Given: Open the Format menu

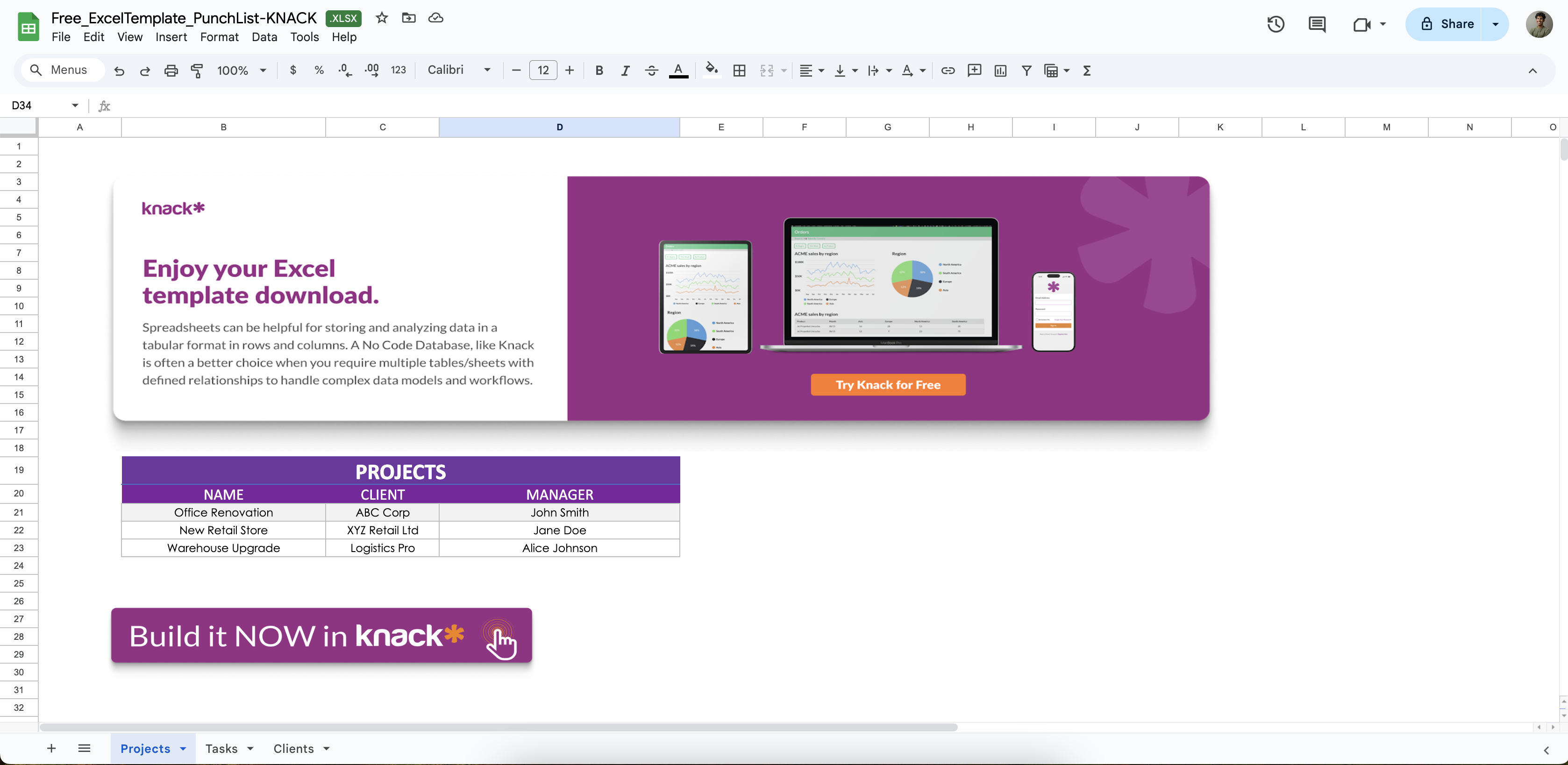Looking at the screenshot, I should 219,37.
